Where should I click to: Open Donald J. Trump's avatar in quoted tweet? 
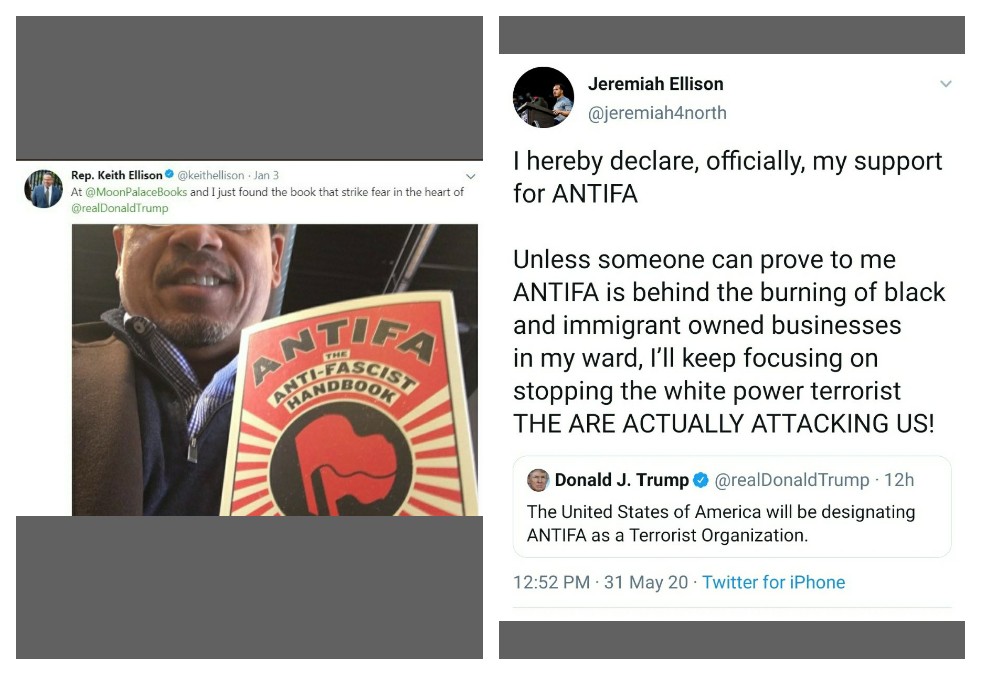(x=538, y=480)
